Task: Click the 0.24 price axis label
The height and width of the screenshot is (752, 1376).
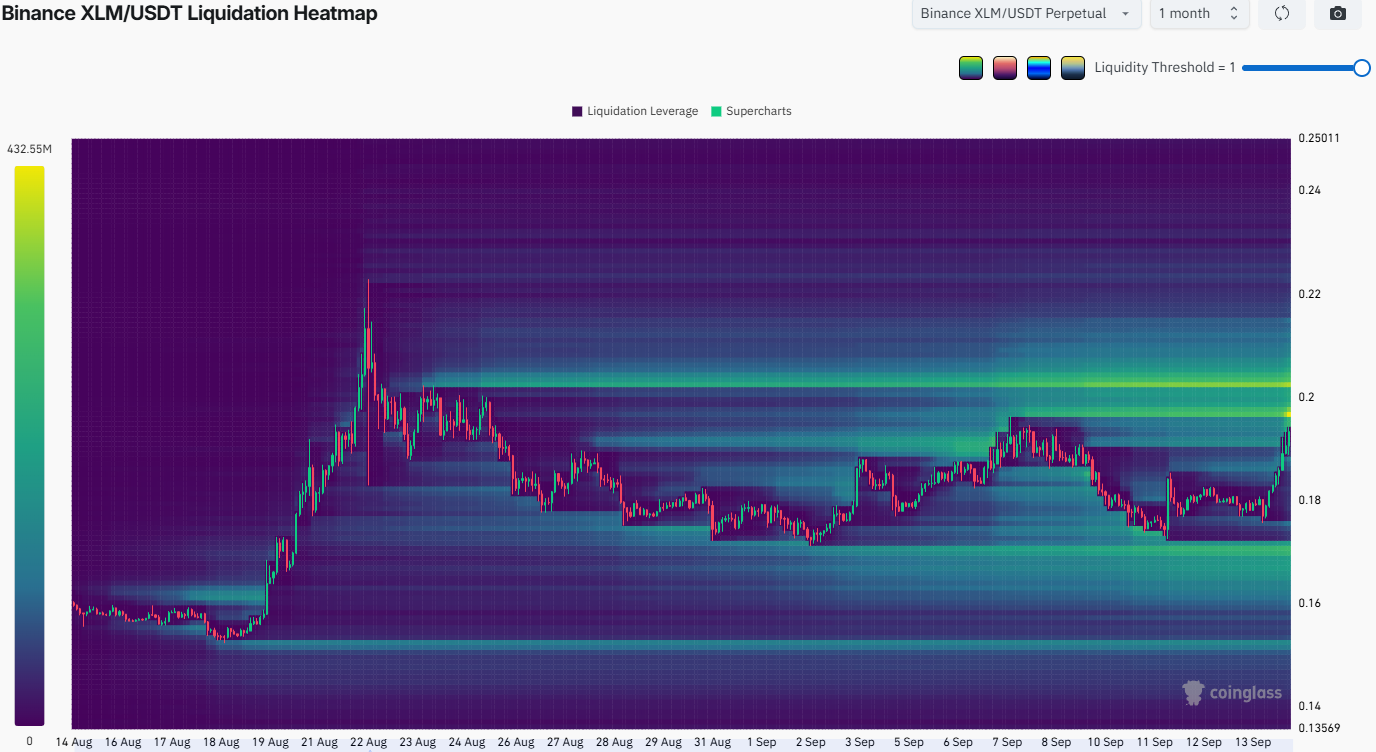Action: tap(1310, 190)
